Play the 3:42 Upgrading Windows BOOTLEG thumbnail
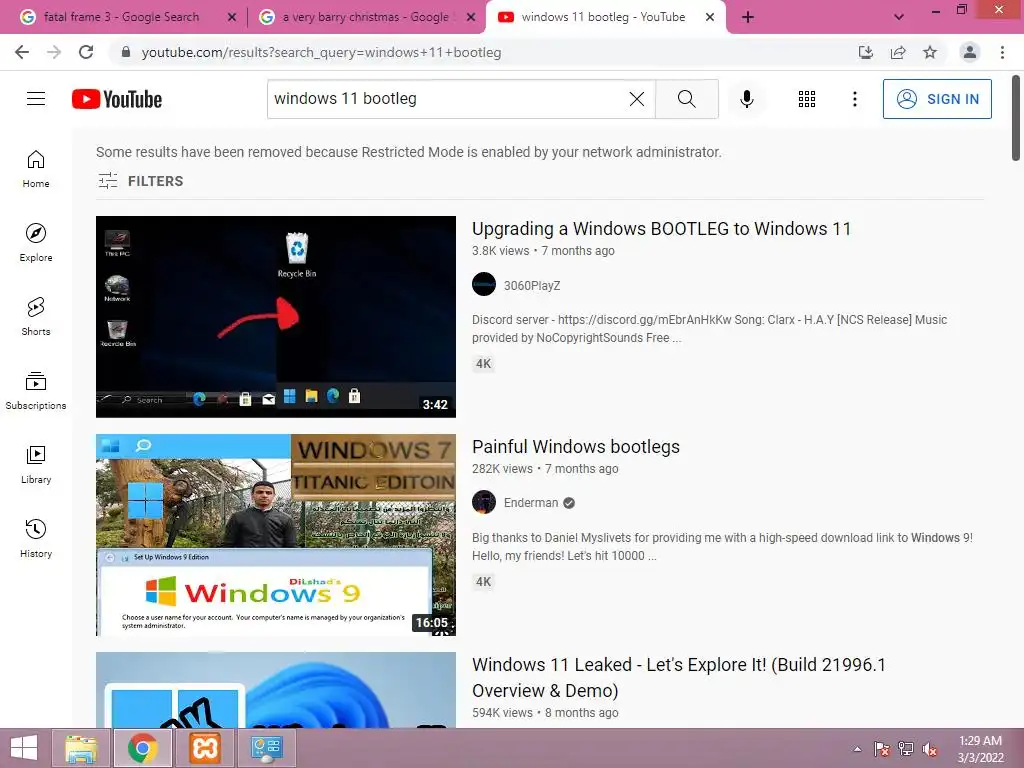The width and height of the screenshot is (1024, 768). point(276,317)
